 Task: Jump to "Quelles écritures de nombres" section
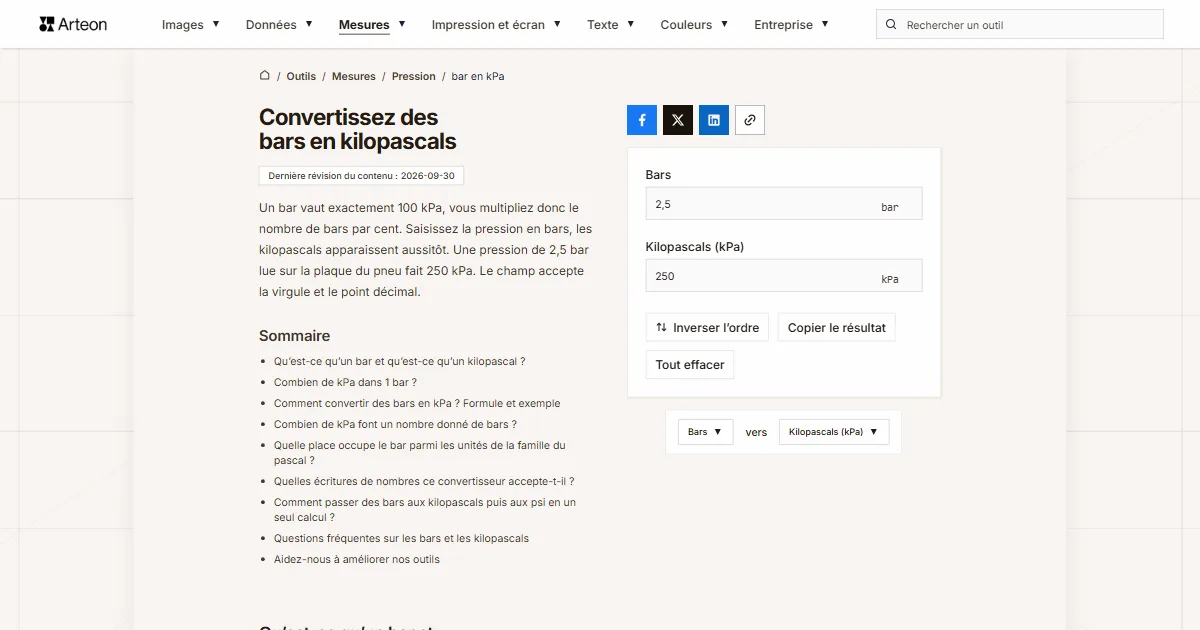click(424, 481)
